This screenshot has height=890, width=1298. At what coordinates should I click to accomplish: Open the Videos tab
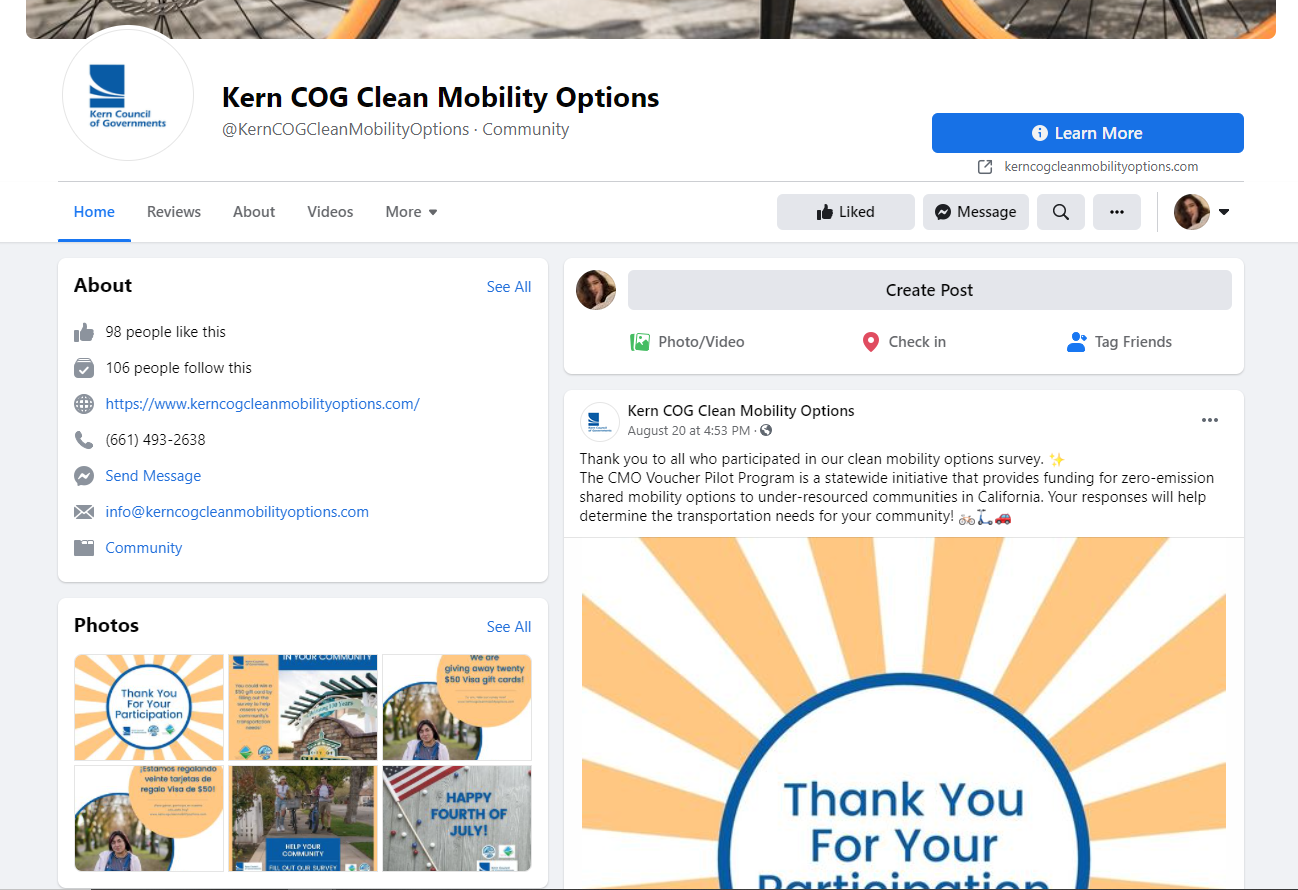click(330, 212)
